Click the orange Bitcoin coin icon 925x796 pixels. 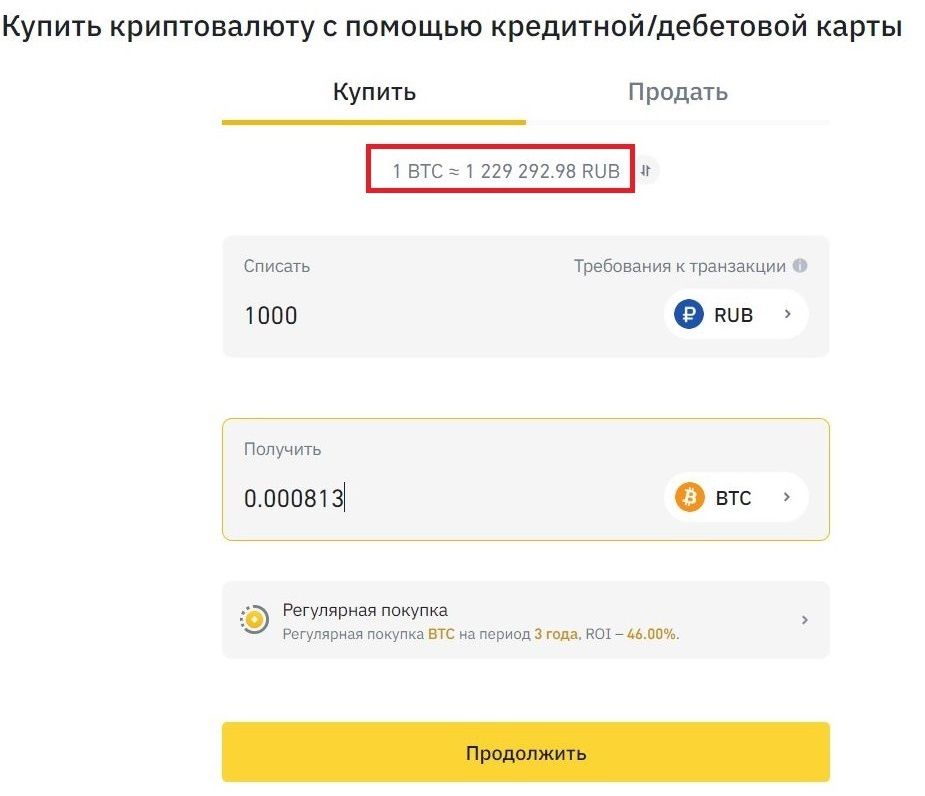point(690,497)
